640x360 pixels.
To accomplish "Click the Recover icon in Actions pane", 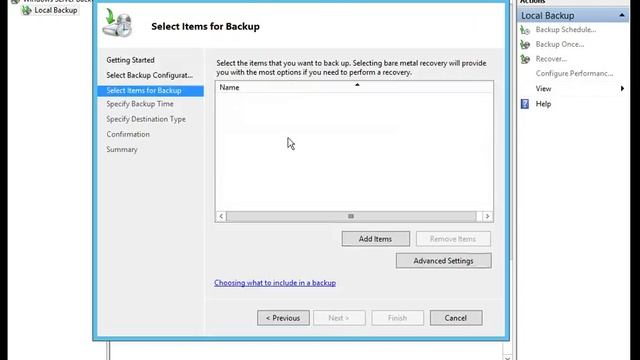I will [x=525, y=59].
